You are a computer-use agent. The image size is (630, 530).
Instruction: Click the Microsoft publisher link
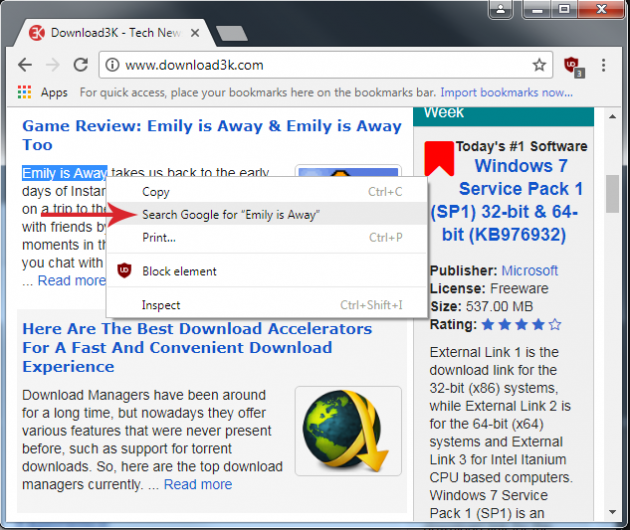click(x=530, y=270)
